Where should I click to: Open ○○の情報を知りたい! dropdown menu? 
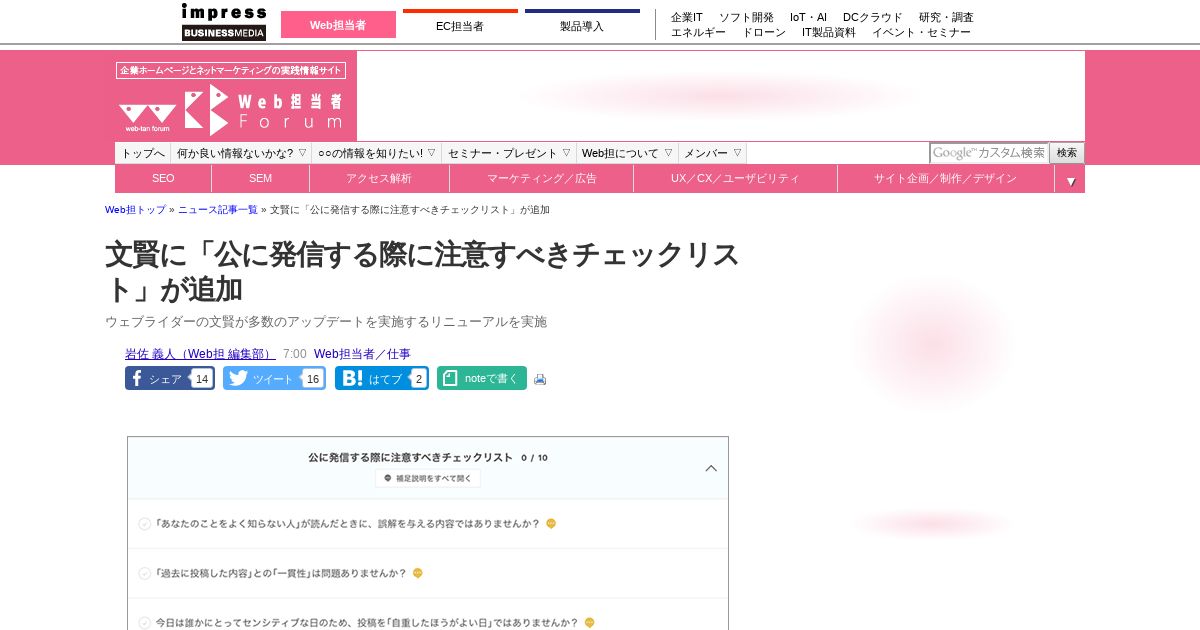(377, 153)
